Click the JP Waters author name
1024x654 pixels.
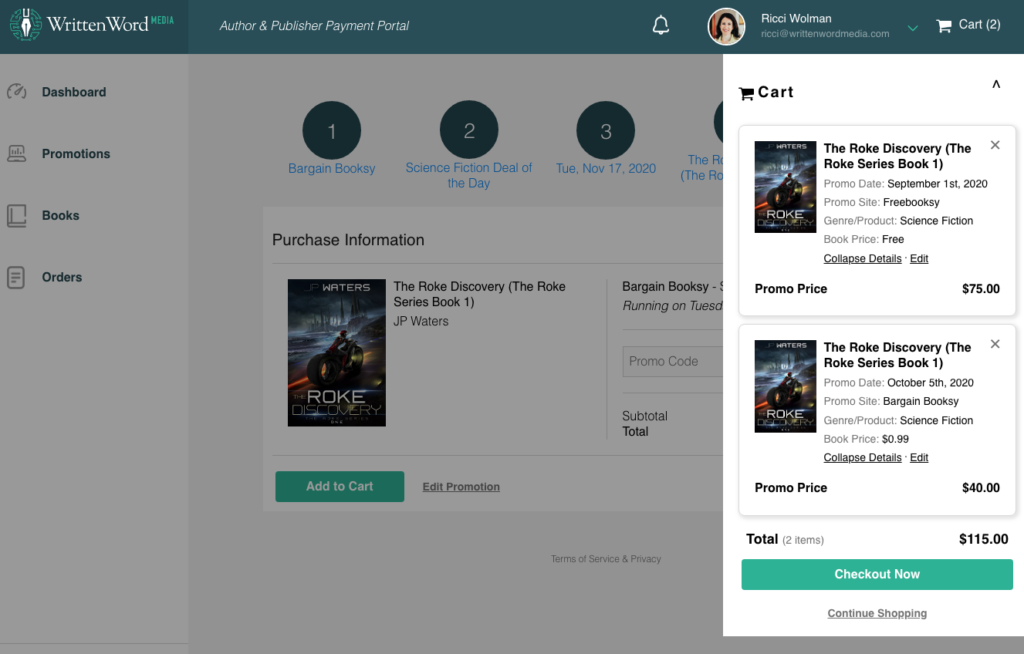pos(421,321)
